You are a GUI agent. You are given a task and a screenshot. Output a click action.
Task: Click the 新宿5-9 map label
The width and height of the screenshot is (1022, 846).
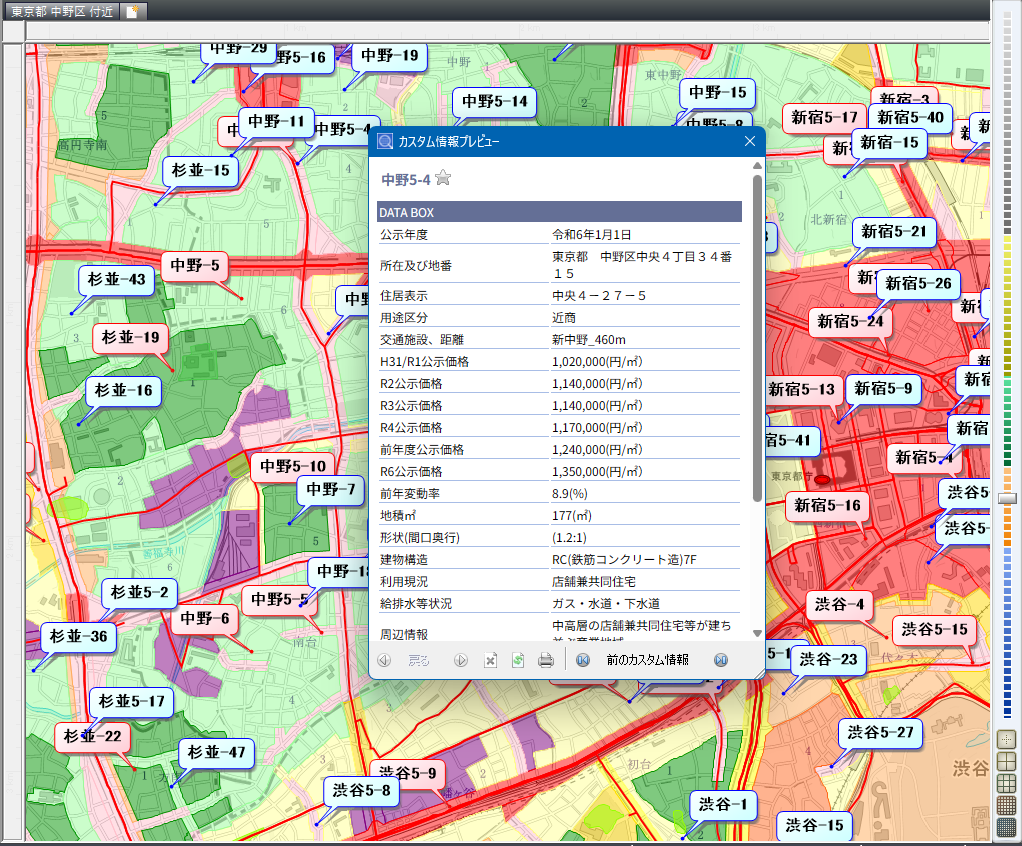pos(883,390)
